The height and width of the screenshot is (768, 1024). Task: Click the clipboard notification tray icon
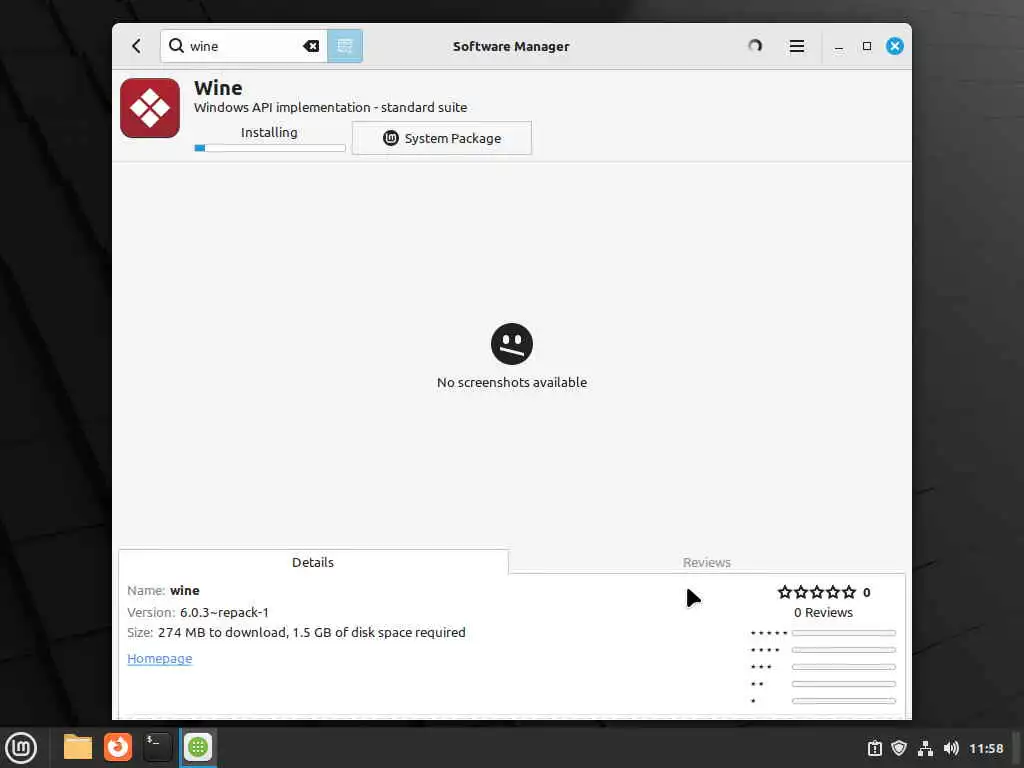(x=874, y=748)
